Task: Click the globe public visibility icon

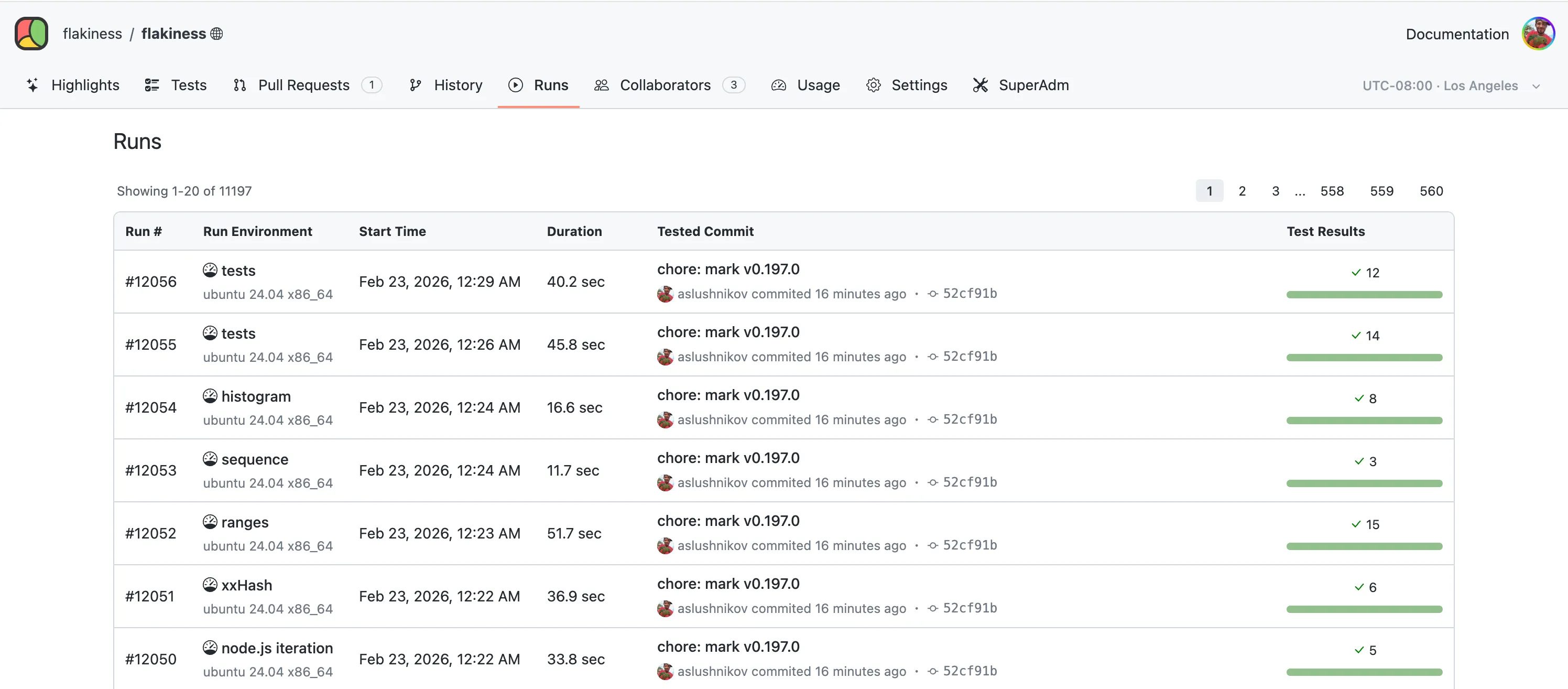Action: pyautogui.click(x=216, y=34)
